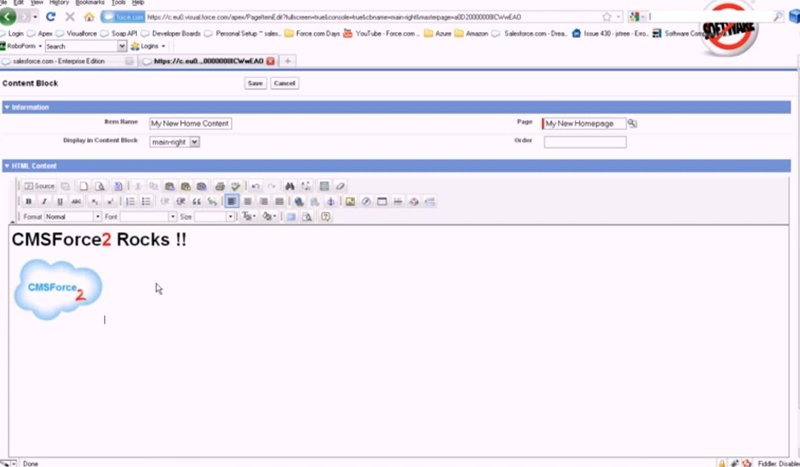Save the Content Block
The width and height of the screenshot is (800, 467).
pyautogui.click(x=255, y=83)
